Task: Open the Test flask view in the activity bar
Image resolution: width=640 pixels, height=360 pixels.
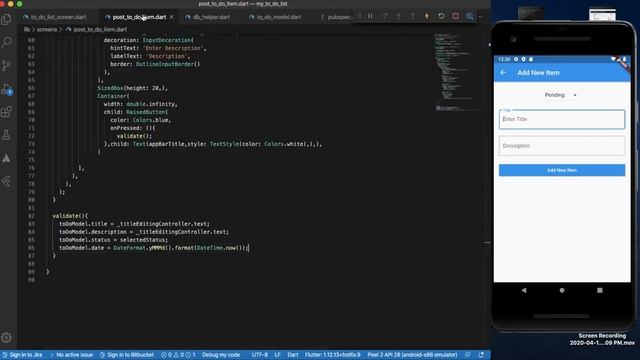Action: click(x=7, y=135)
